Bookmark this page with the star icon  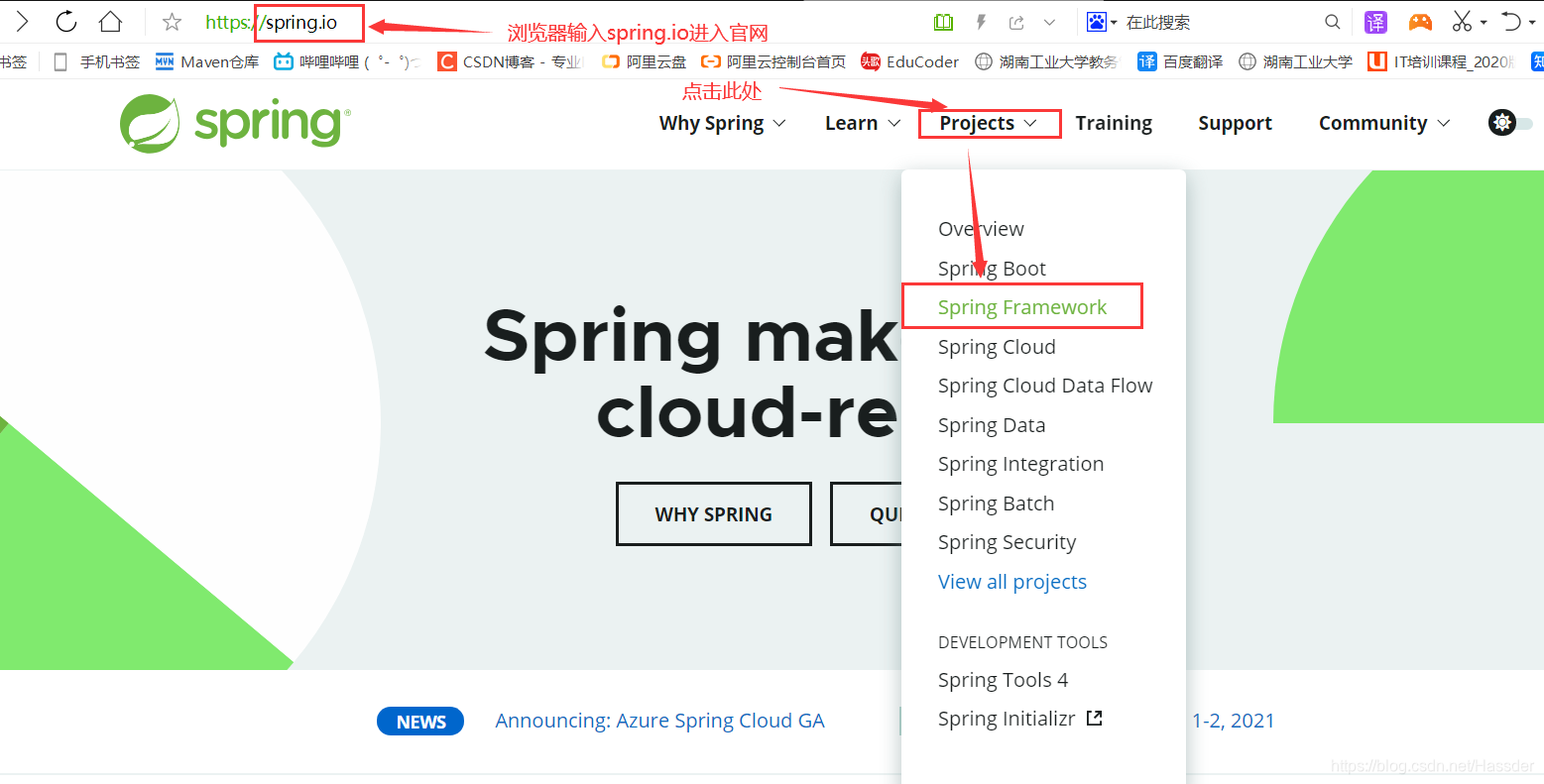[x=172, y=22]
